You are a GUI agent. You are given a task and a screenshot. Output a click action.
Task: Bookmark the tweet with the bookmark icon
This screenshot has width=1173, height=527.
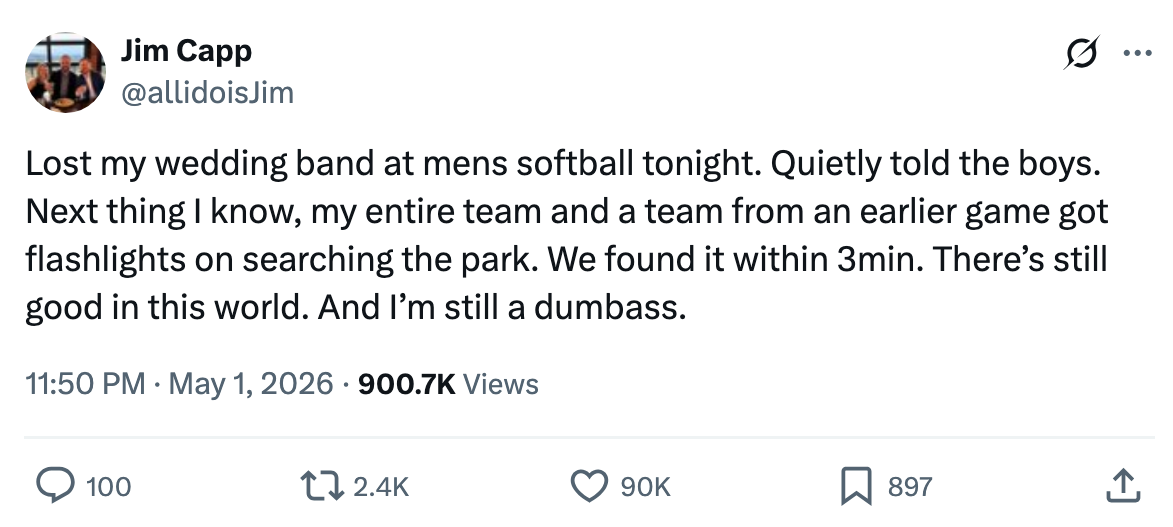[857, 486]
